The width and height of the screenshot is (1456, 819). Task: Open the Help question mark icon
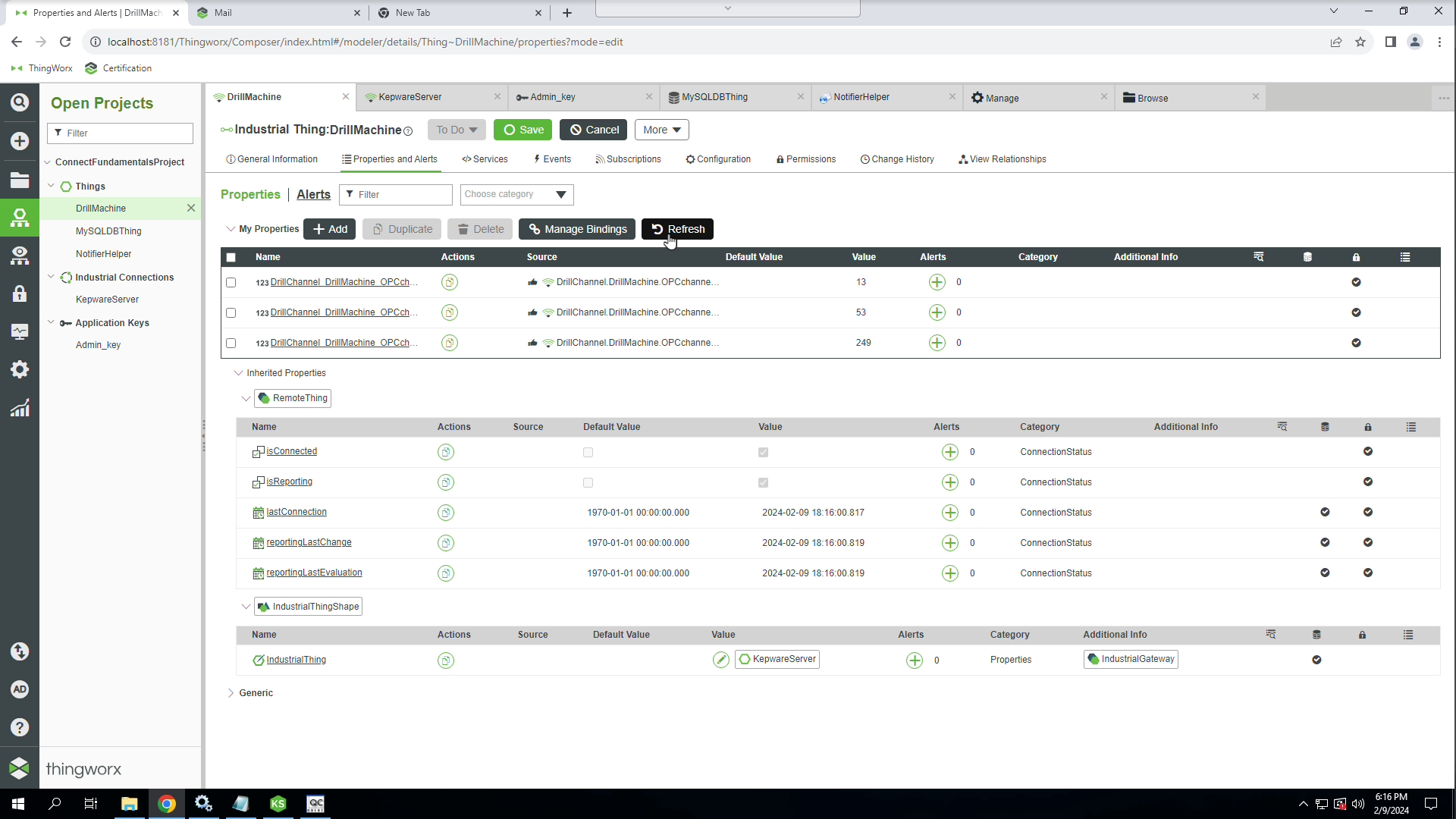[x=20, y=727]
